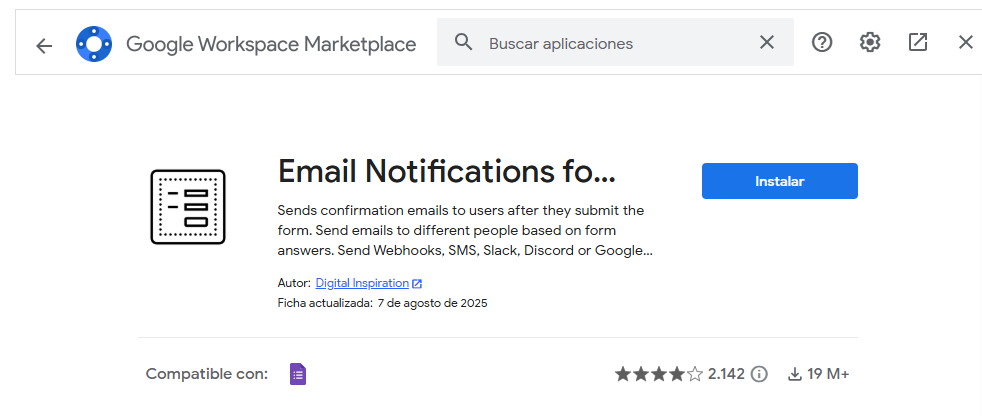This screenshot has width=982, height=416.
Task: Click the Email Notifications form app icon
Action: [188, 207]
